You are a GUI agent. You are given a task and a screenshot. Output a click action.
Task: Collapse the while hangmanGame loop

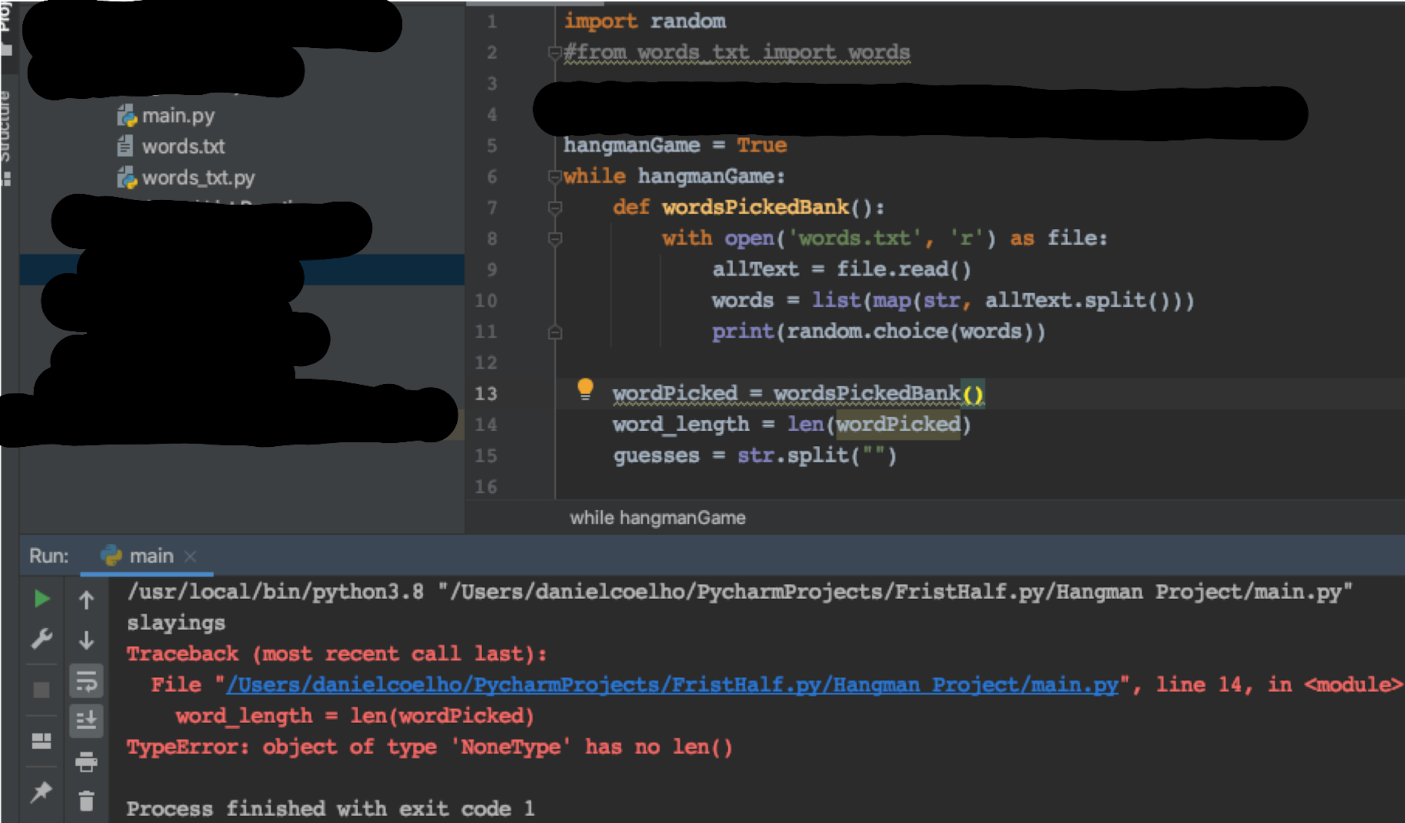(x=555, y=176)
